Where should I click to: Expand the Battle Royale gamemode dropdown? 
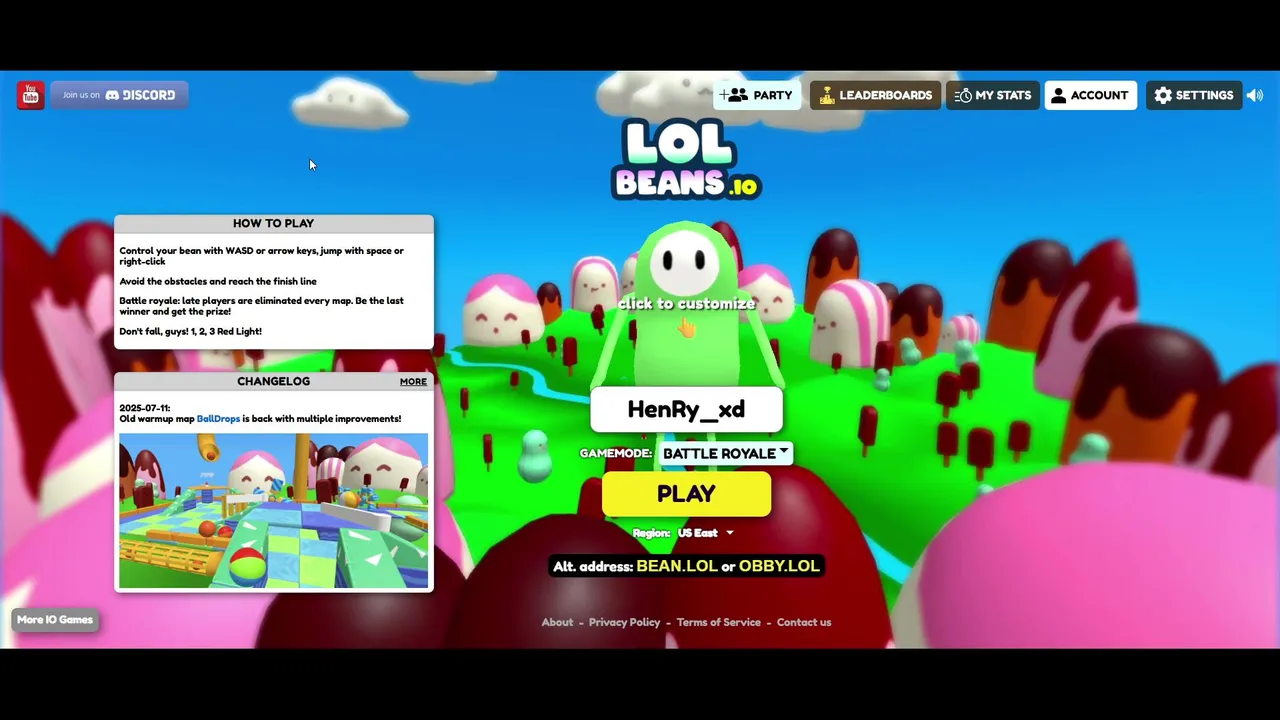click(726, 453)
